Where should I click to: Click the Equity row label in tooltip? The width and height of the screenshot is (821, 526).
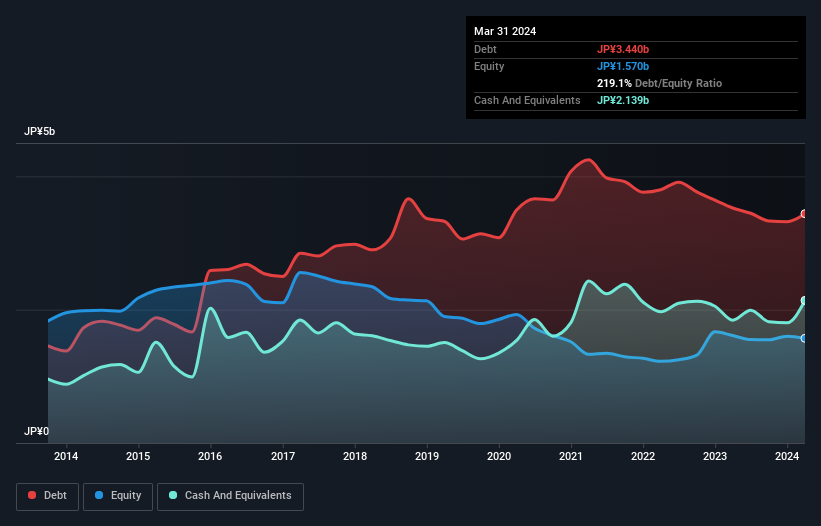click(x=489, y=66)
